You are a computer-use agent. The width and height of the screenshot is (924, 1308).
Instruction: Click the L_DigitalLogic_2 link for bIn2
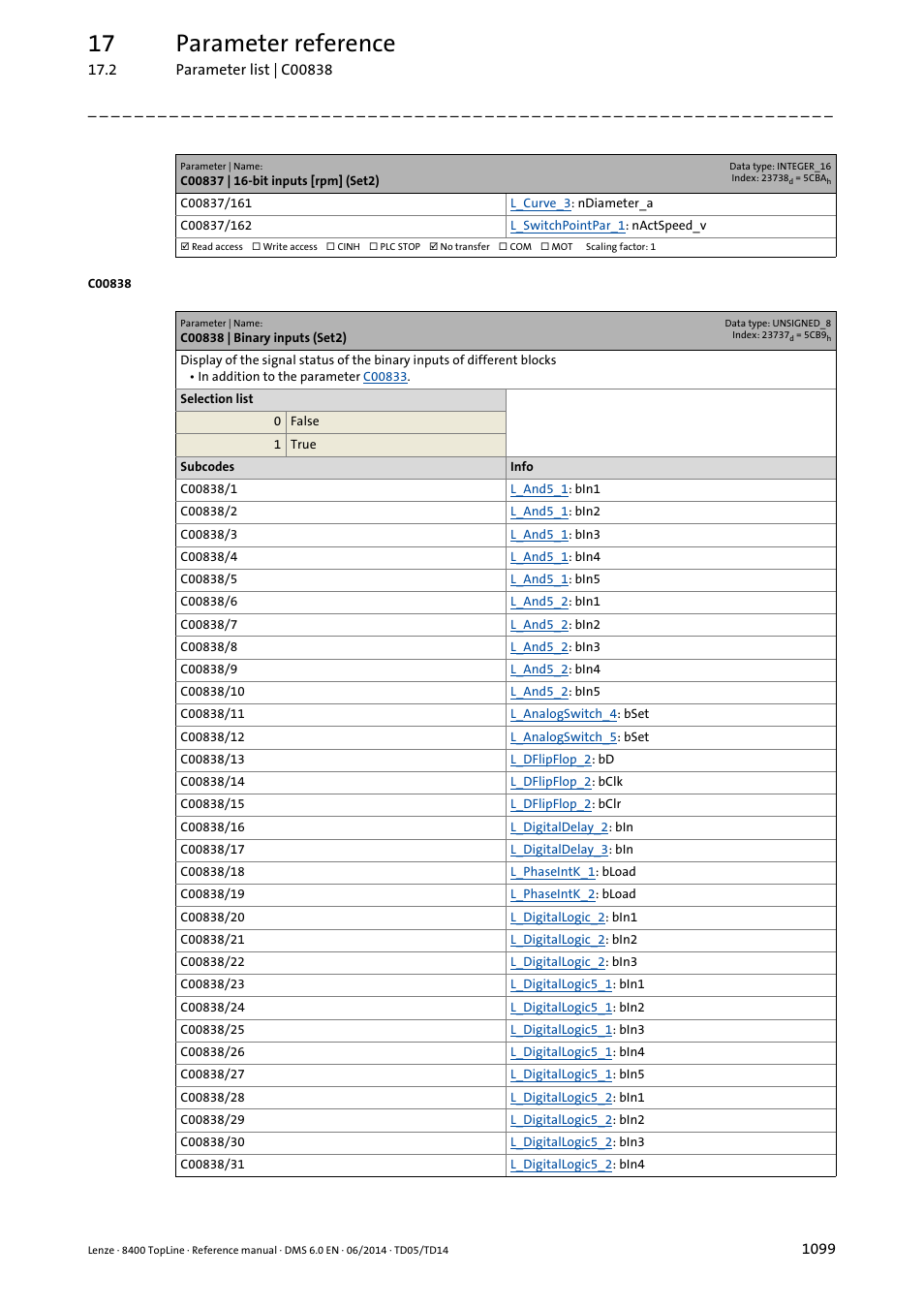coord(558,939)
